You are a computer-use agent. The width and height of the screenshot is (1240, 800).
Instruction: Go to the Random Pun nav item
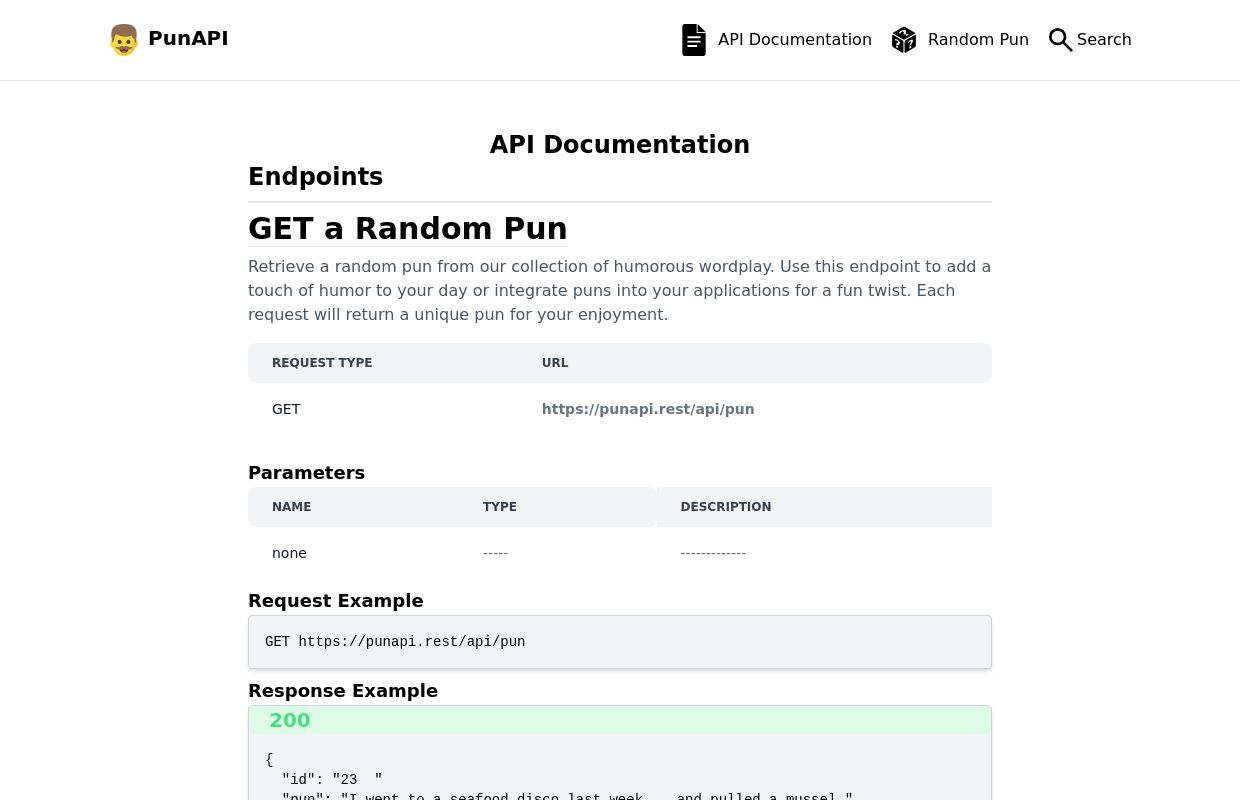(x=960, y=40)
